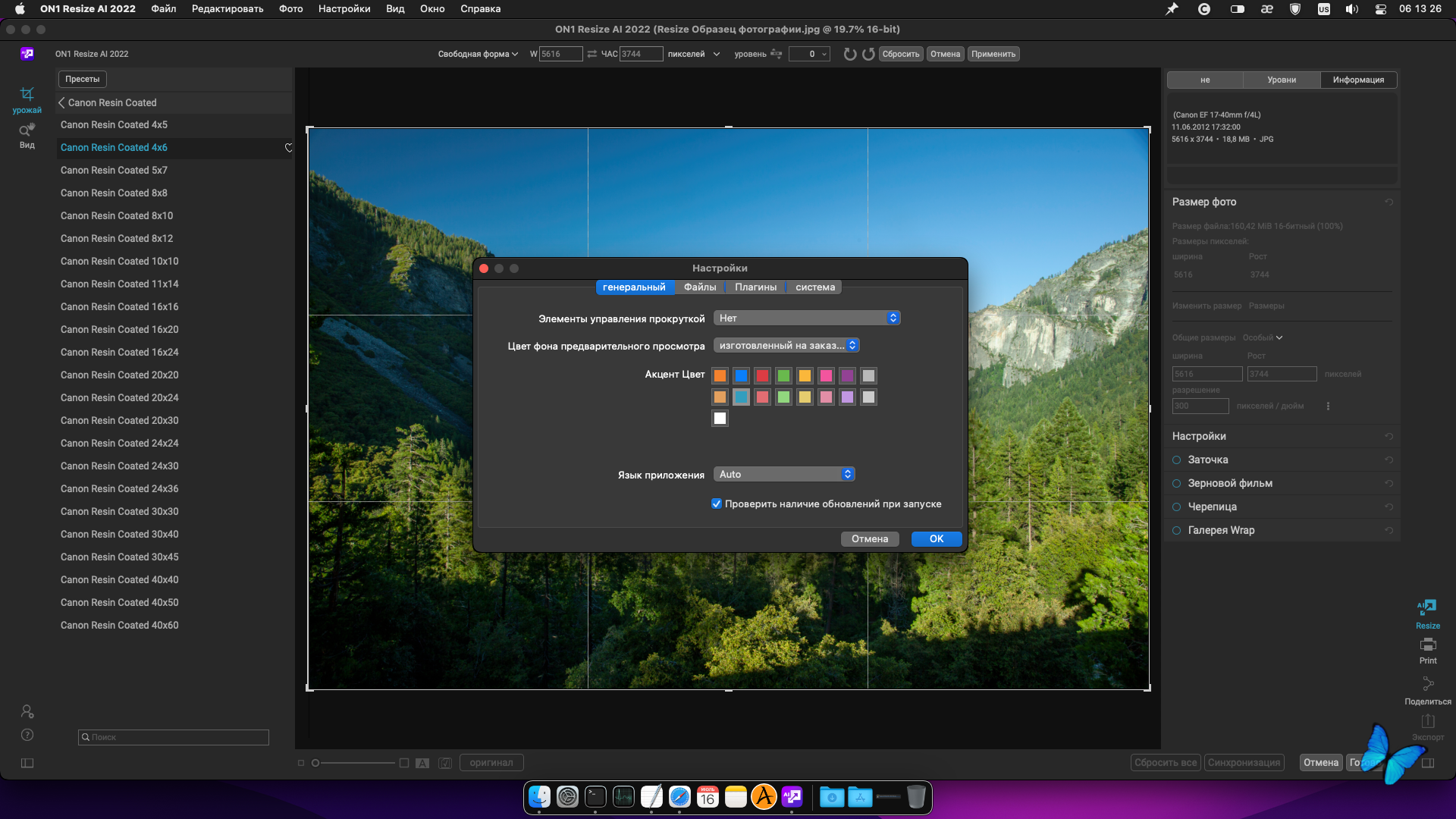
Task: Click the Share icon
Action: 1427,684
